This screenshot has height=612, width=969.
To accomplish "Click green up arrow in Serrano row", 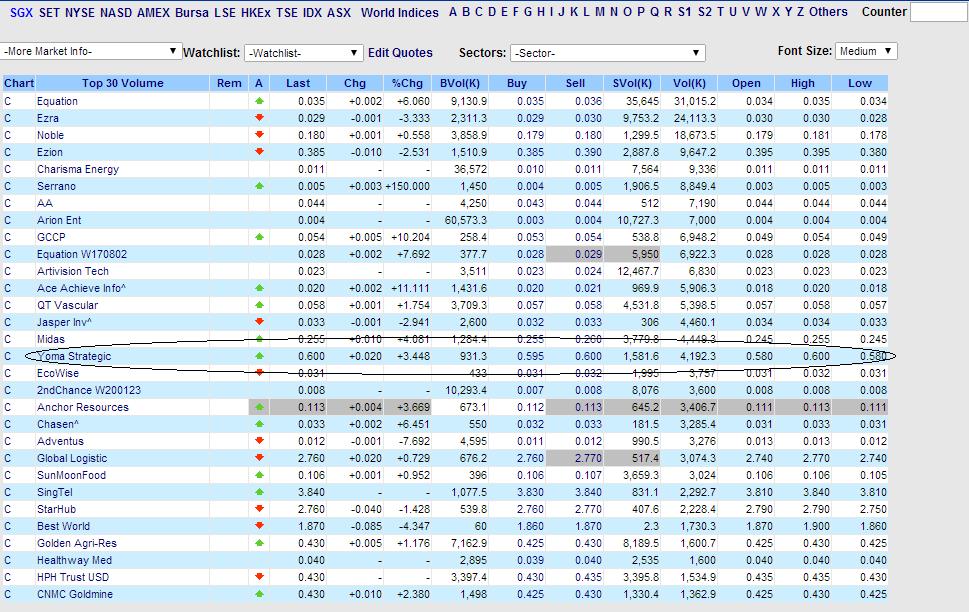I will pyautogui.click(x=259, y=185).
